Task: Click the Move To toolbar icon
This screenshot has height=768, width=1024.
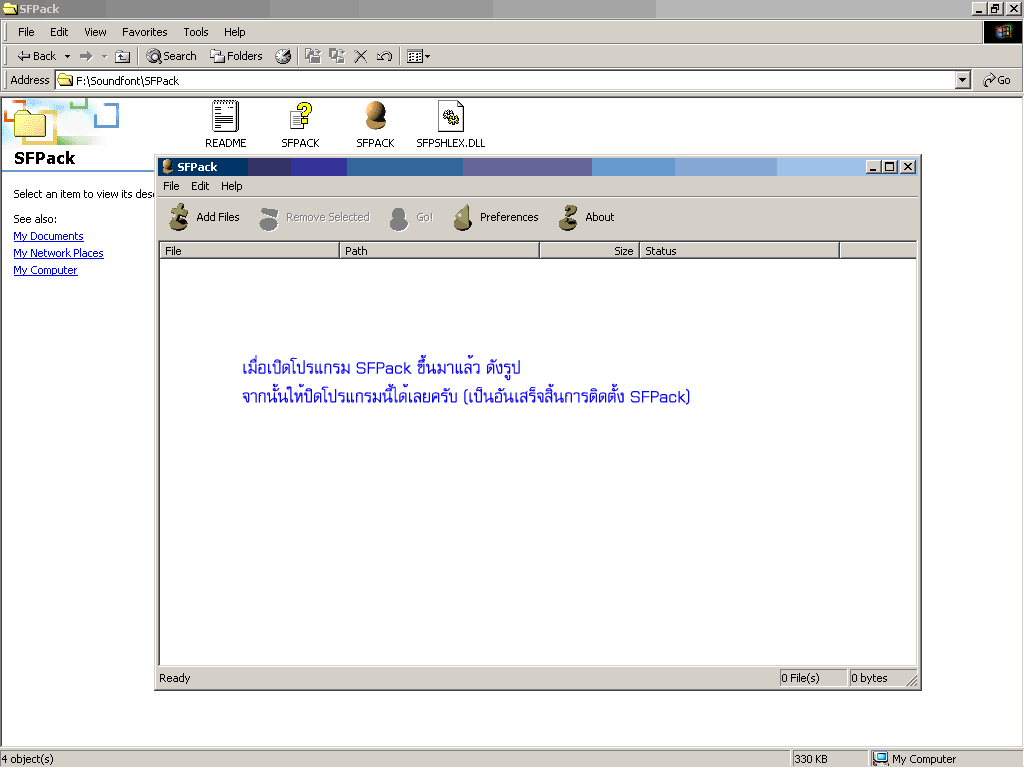Action: point(313,56)
